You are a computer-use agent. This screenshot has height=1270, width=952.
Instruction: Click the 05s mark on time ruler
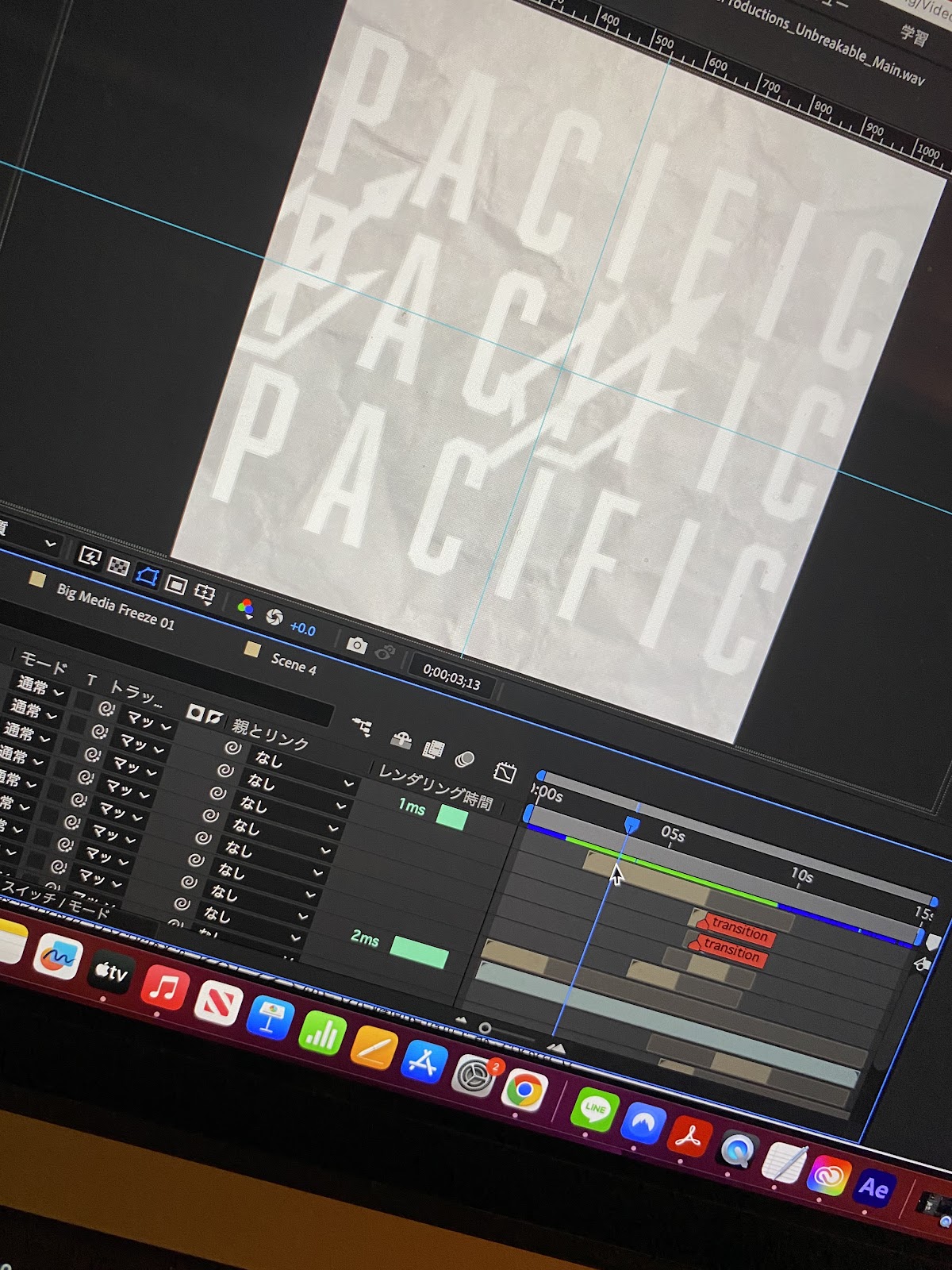coord(673,834)
